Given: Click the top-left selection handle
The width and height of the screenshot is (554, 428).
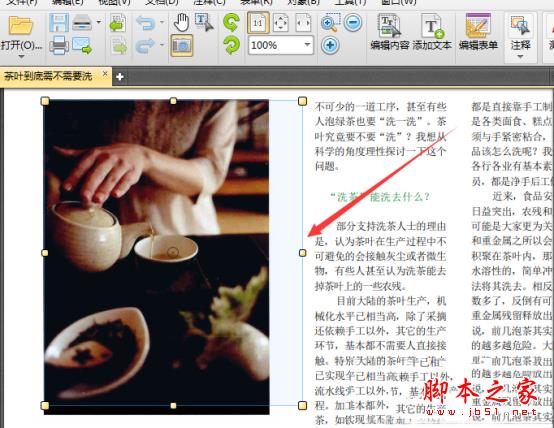Looking at the screenshot, I should pyautogui.click(x=45, y=101).
